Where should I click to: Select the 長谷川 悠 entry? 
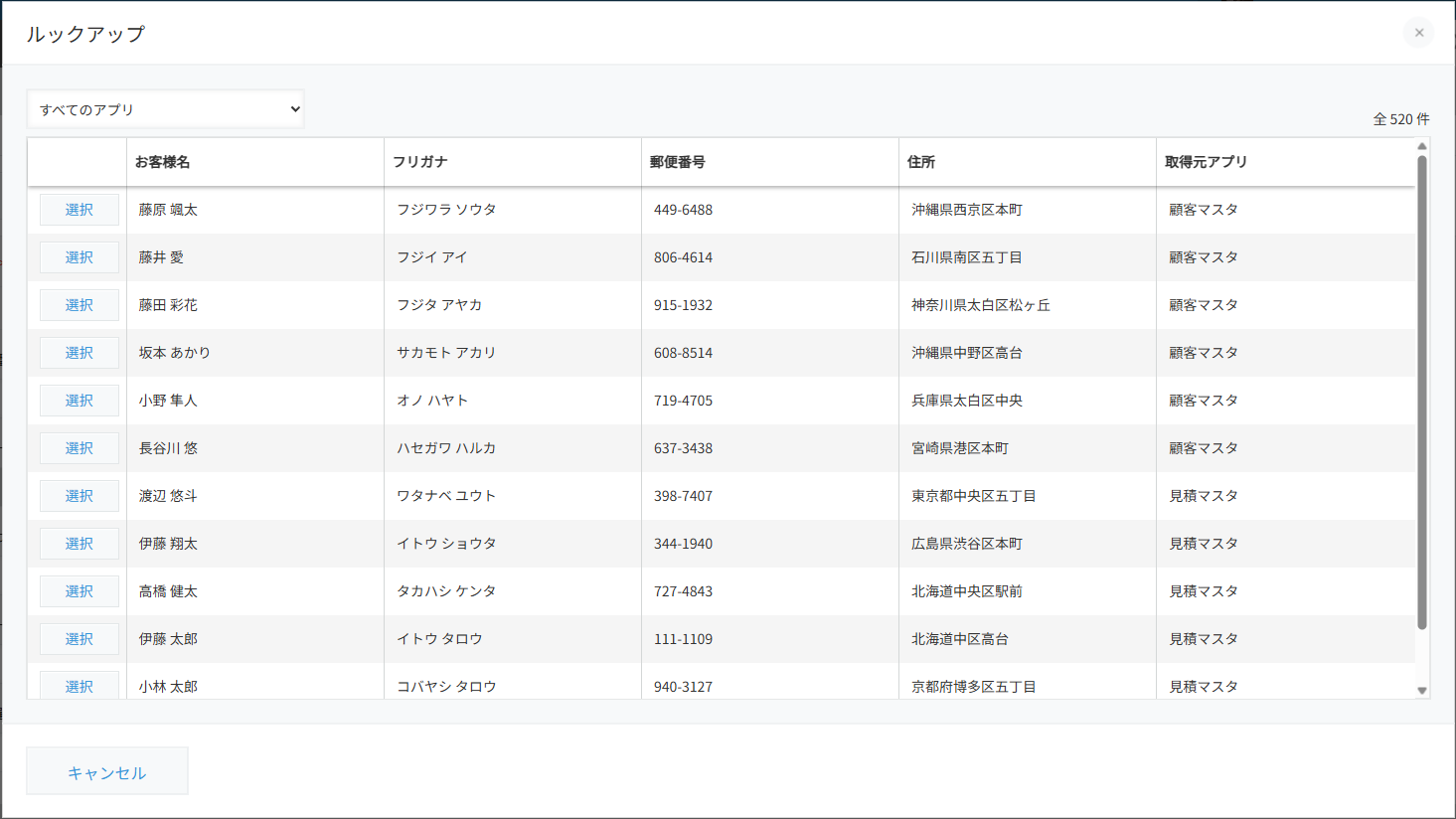coord(80,448)
